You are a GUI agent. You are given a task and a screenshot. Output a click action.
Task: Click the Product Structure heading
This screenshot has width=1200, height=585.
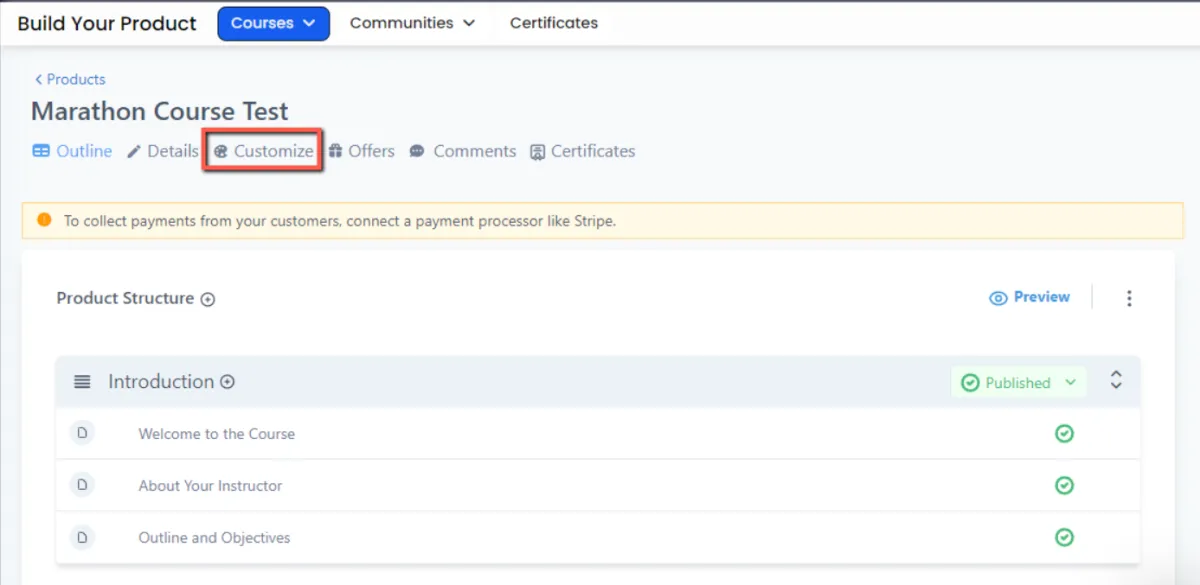click(x=125, y=298)
